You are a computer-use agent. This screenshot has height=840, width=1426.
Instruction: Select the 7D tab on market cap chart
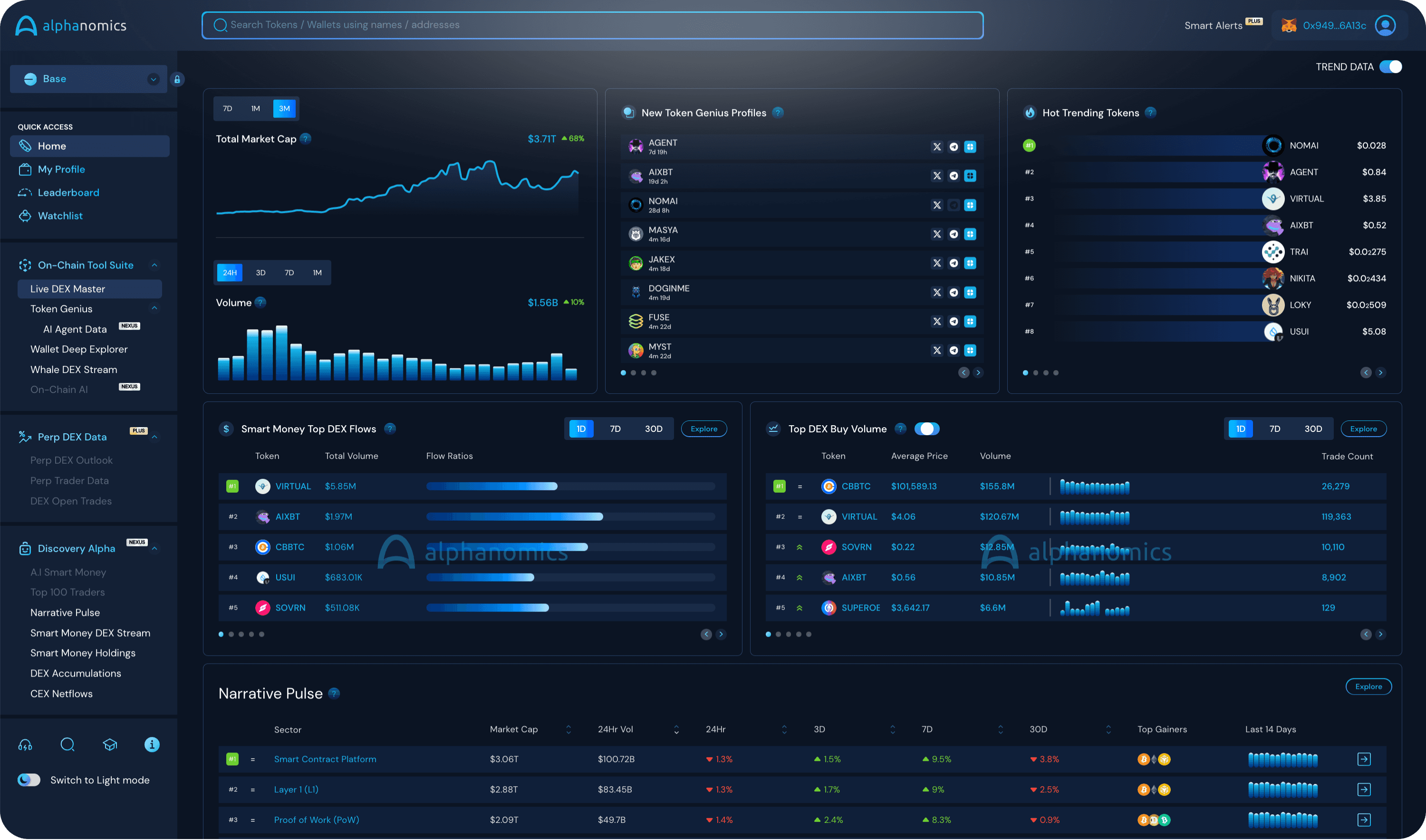coord(228,109)
